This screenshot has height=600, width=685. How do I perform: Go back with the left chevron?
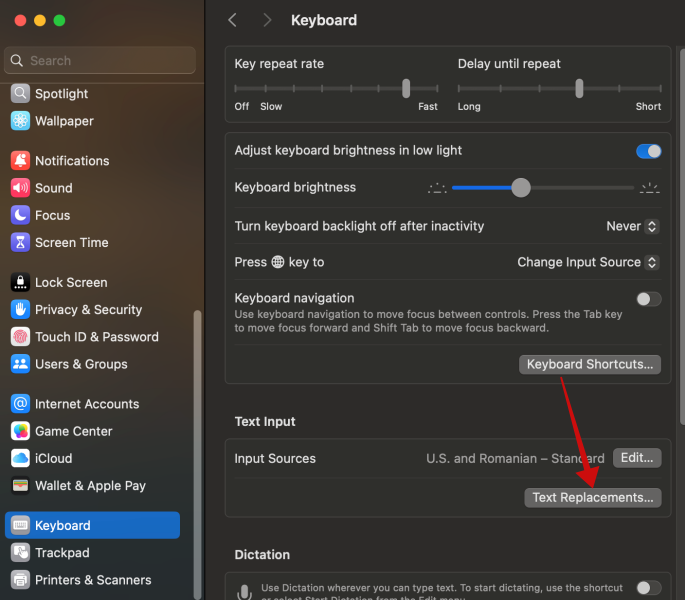point(232,20)
